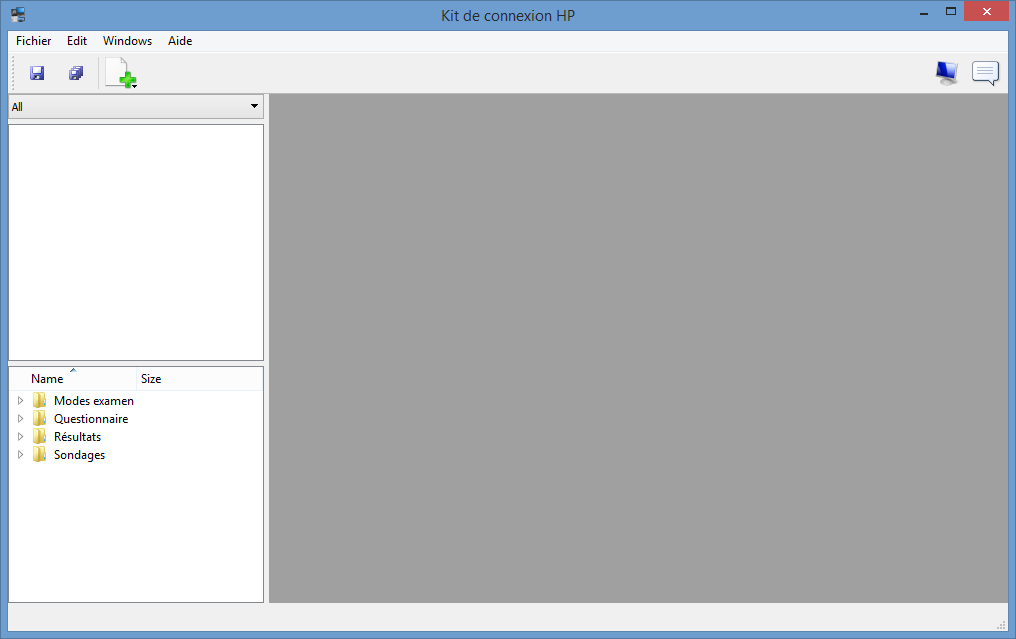Select the Résultats label
1016x639 pixels.
77,437
